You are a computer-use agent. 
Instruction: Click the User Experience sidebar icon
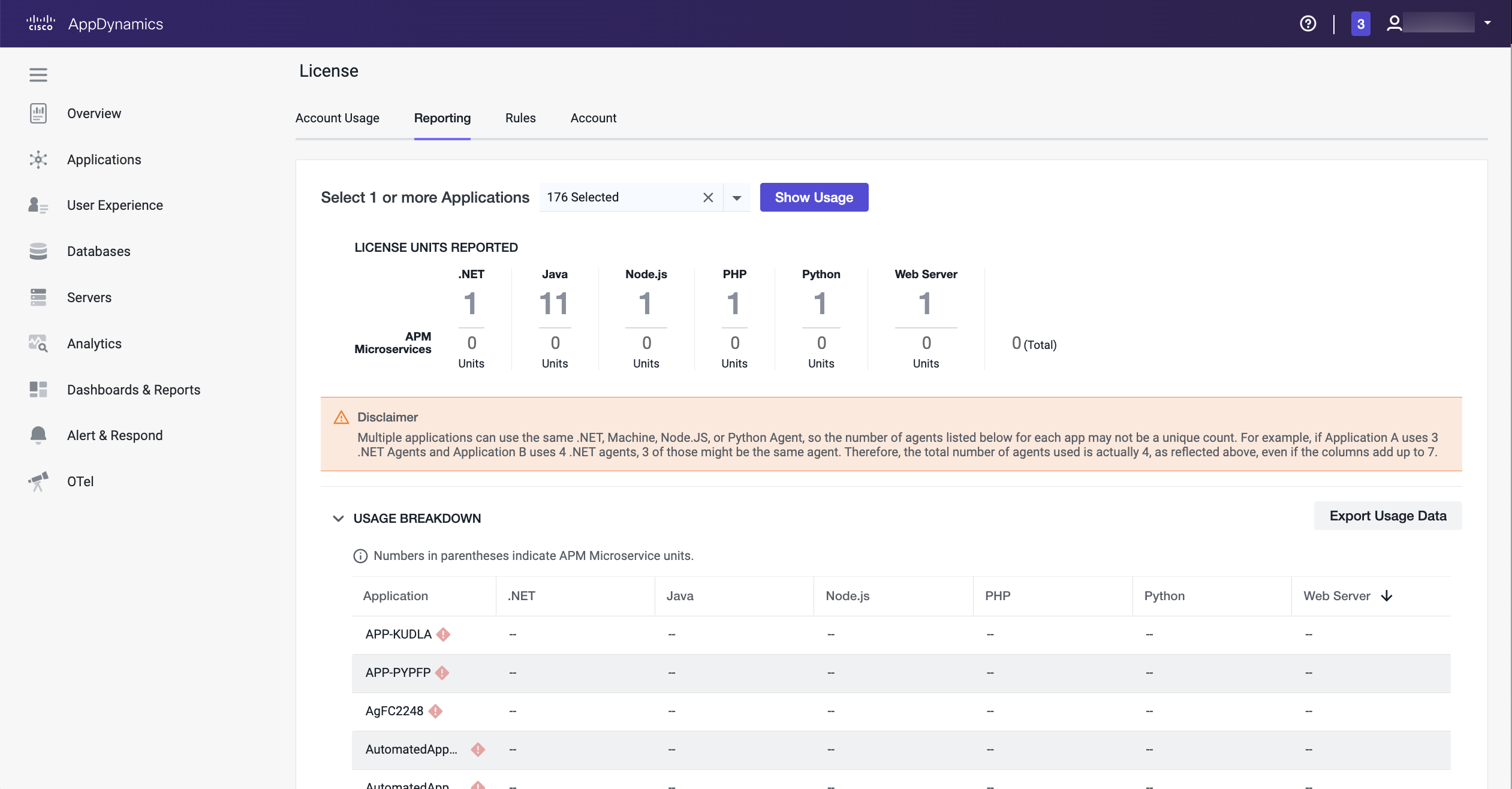coord(38,205)
